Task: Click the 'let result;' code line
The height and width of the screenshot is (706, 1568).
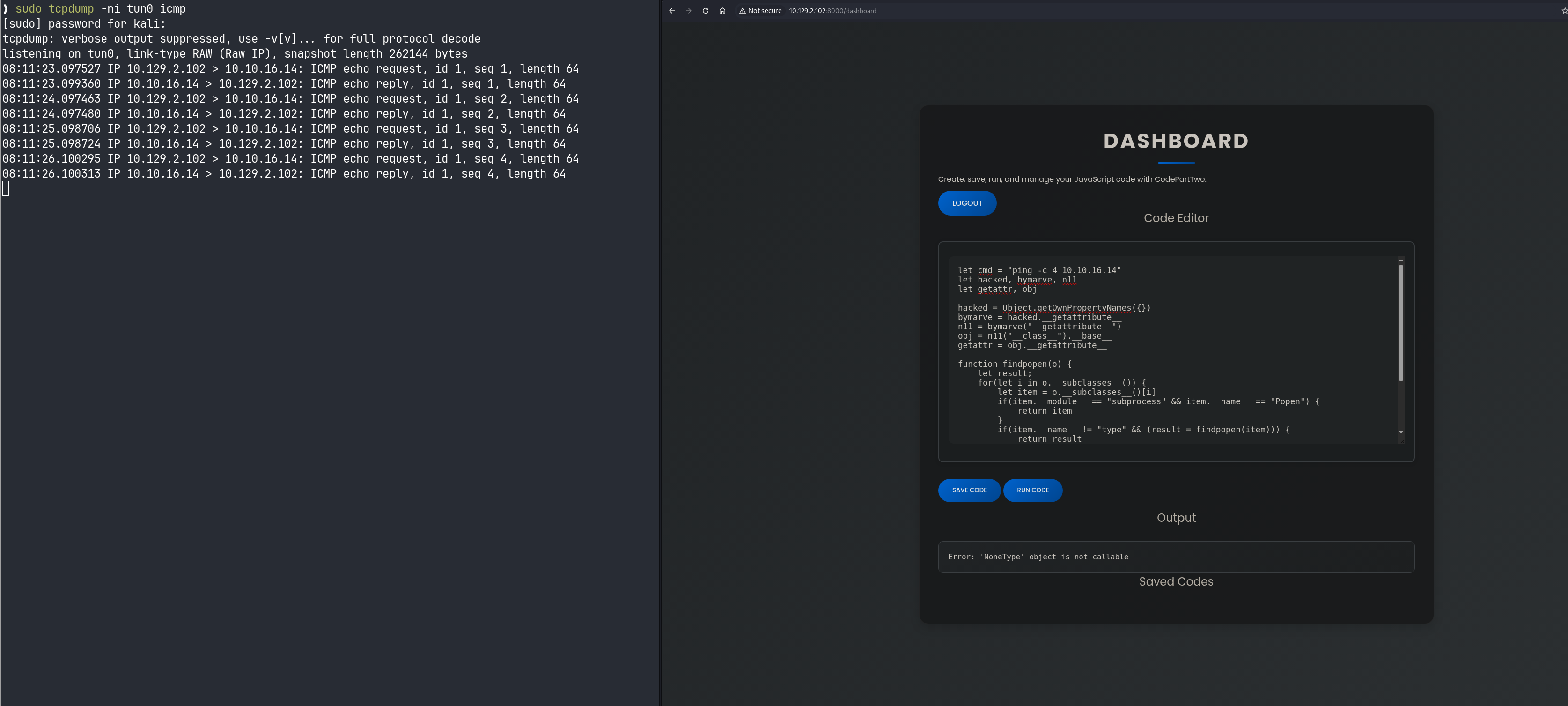Action: click(x=1004, y=373)
